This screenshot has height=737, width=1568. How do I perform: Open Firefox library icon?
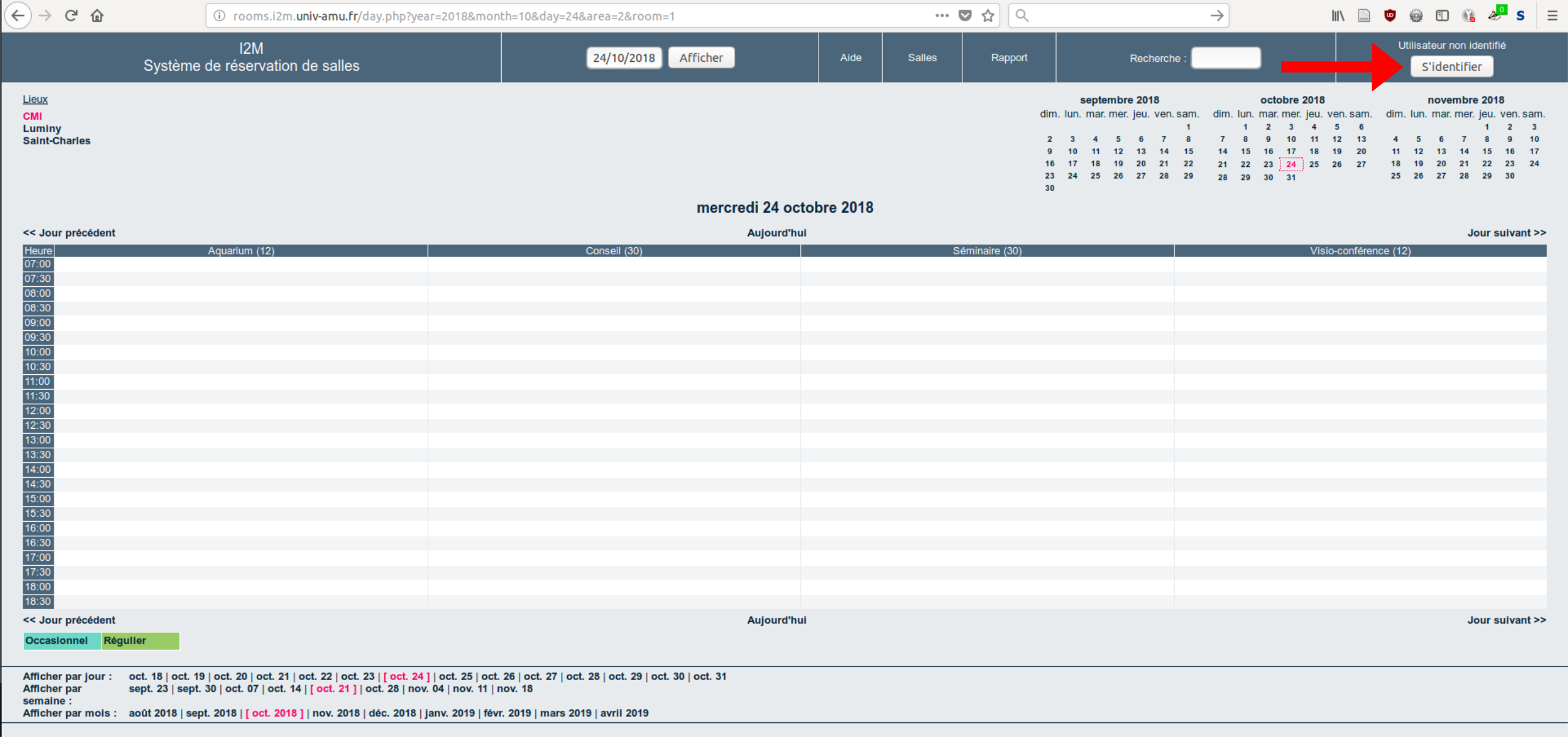[x=1338, y=16]
